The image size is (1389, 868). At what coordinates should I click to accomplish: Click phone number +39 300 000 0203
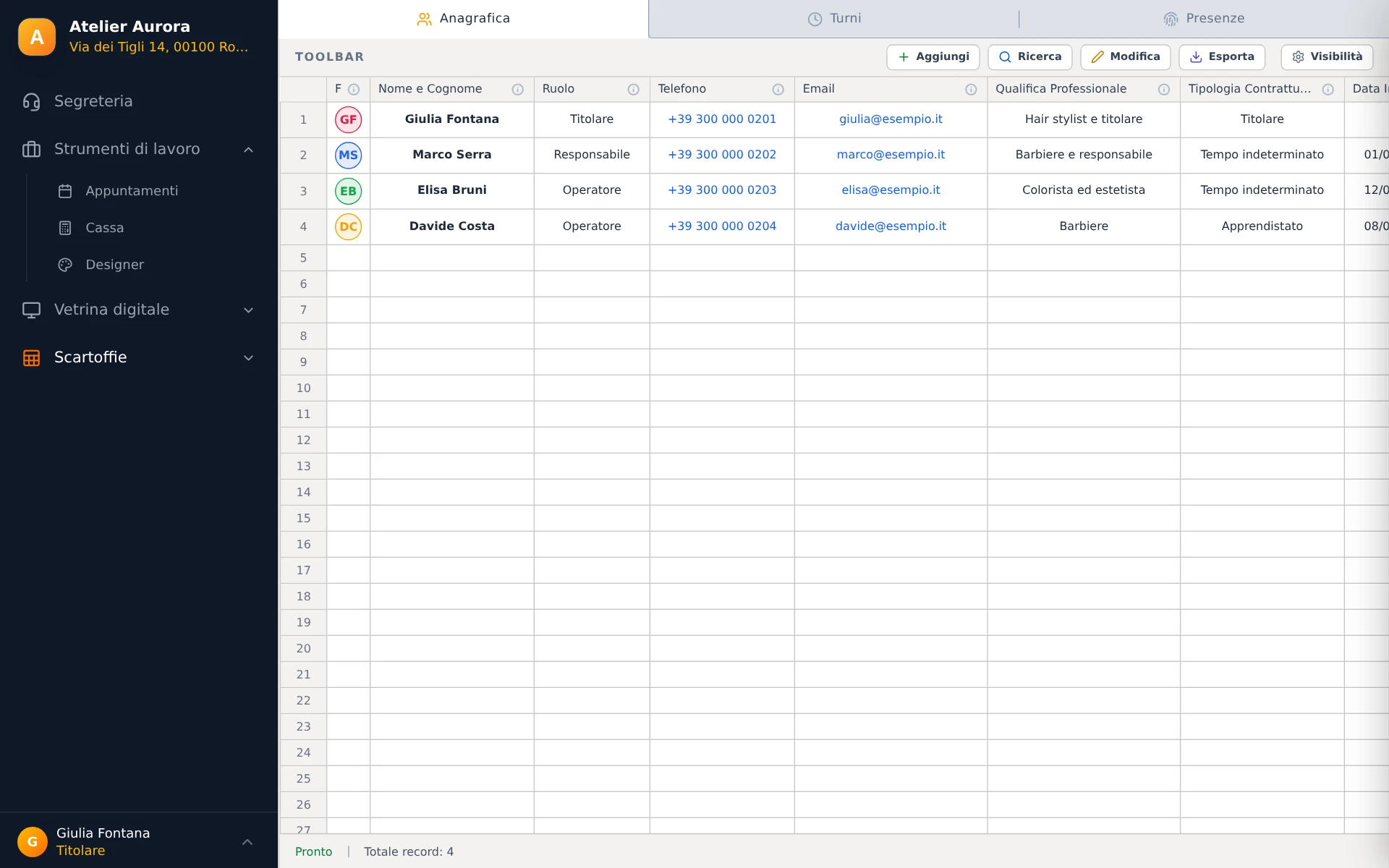point(722,190)
